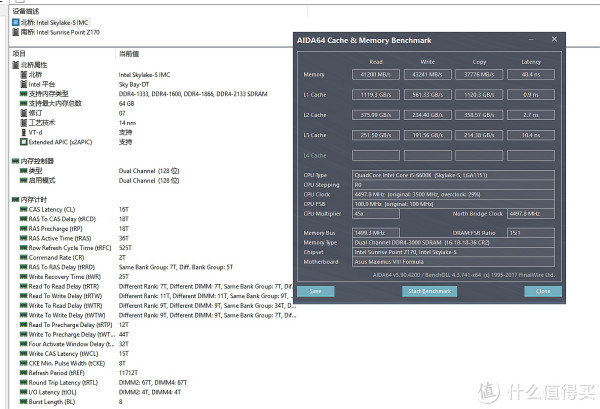Click the icon next to 工艺技术
The width and height of the screenshot is (600, 409).
[x=23, y=122]
